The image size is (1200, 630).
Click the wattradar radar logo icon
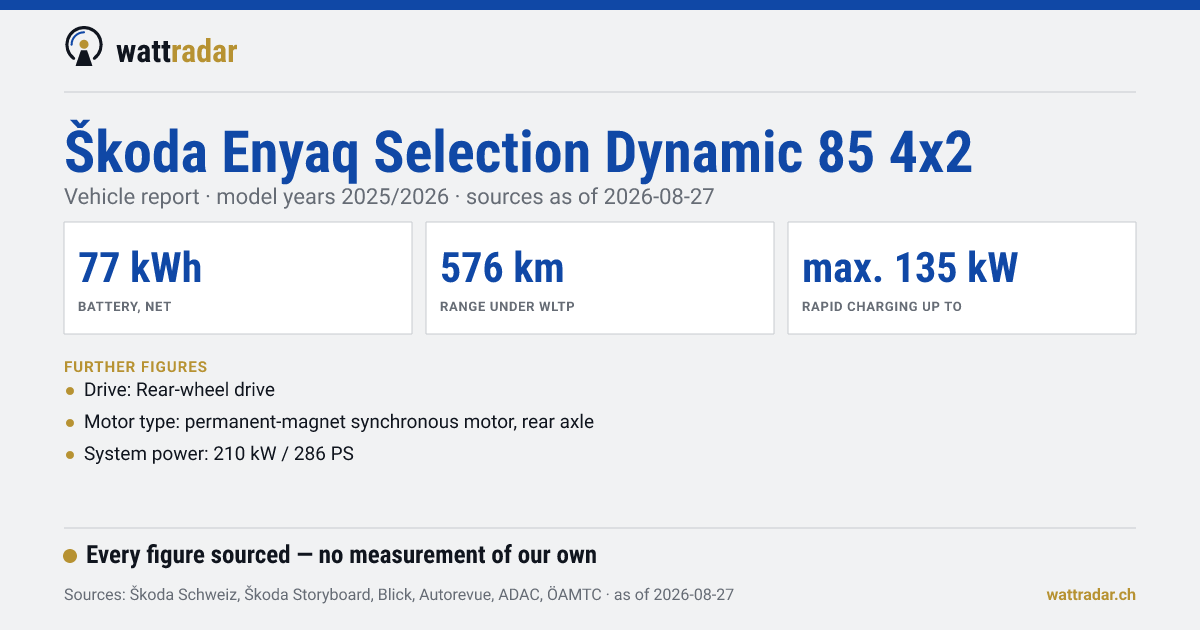point(83,46)
